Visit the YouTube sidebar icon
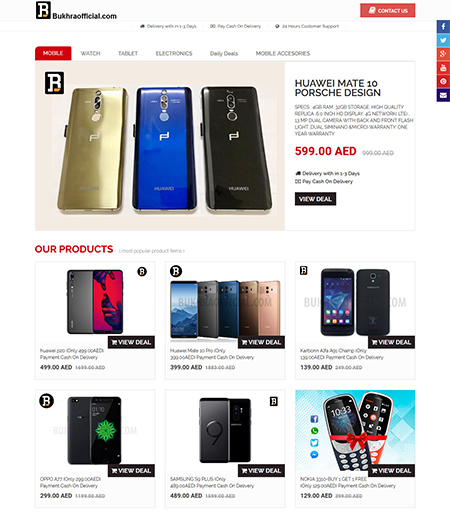This screenshot has height=512, width=450. coord(443,68)
